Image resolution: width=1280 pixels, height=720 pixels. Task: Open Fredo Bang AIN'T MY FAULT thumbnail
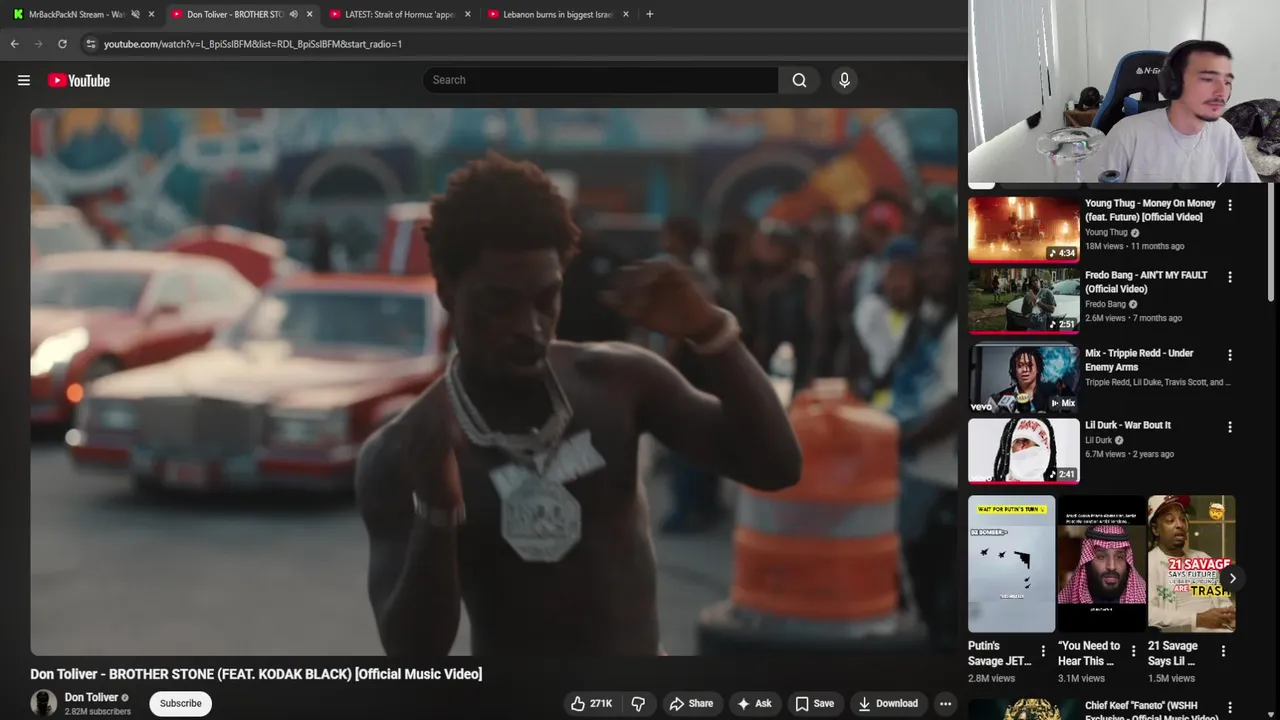pos(1024,301)
